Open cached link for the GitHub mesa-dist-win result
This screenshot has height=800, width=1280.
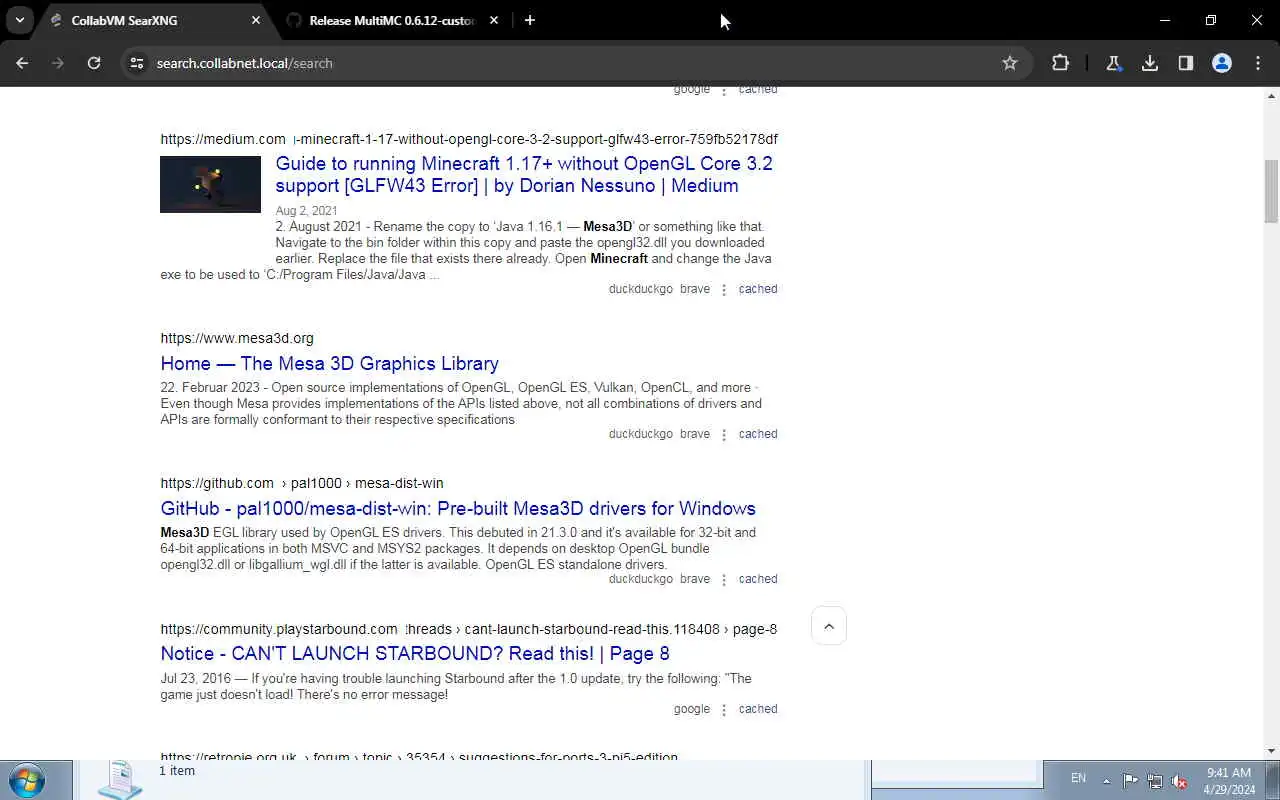pos(758,579)
